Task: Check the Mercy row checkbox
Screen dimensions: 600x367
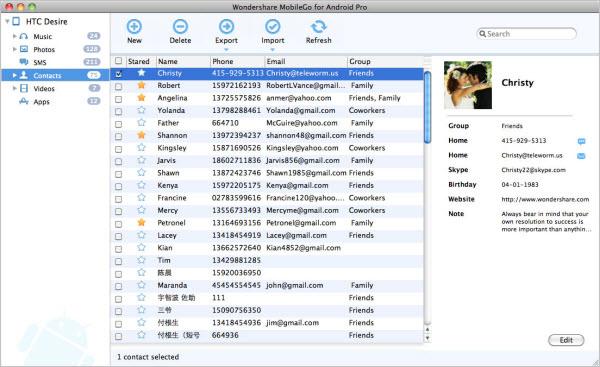Action: tap(119, 211)
